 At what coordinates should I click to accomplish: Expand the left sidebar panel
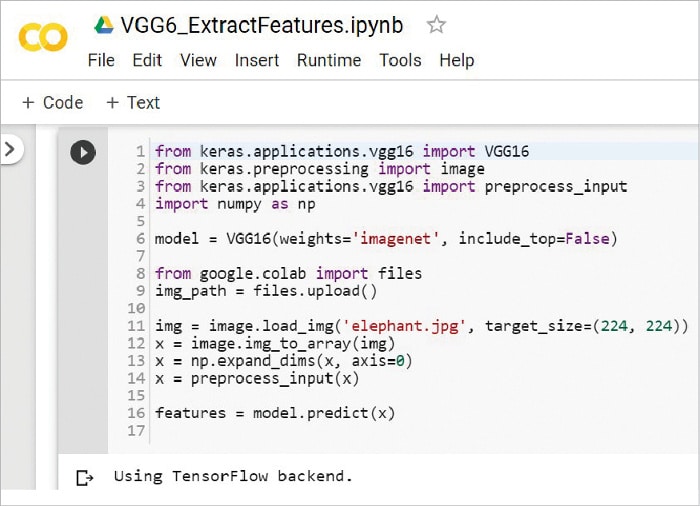[x=10, y=150]
